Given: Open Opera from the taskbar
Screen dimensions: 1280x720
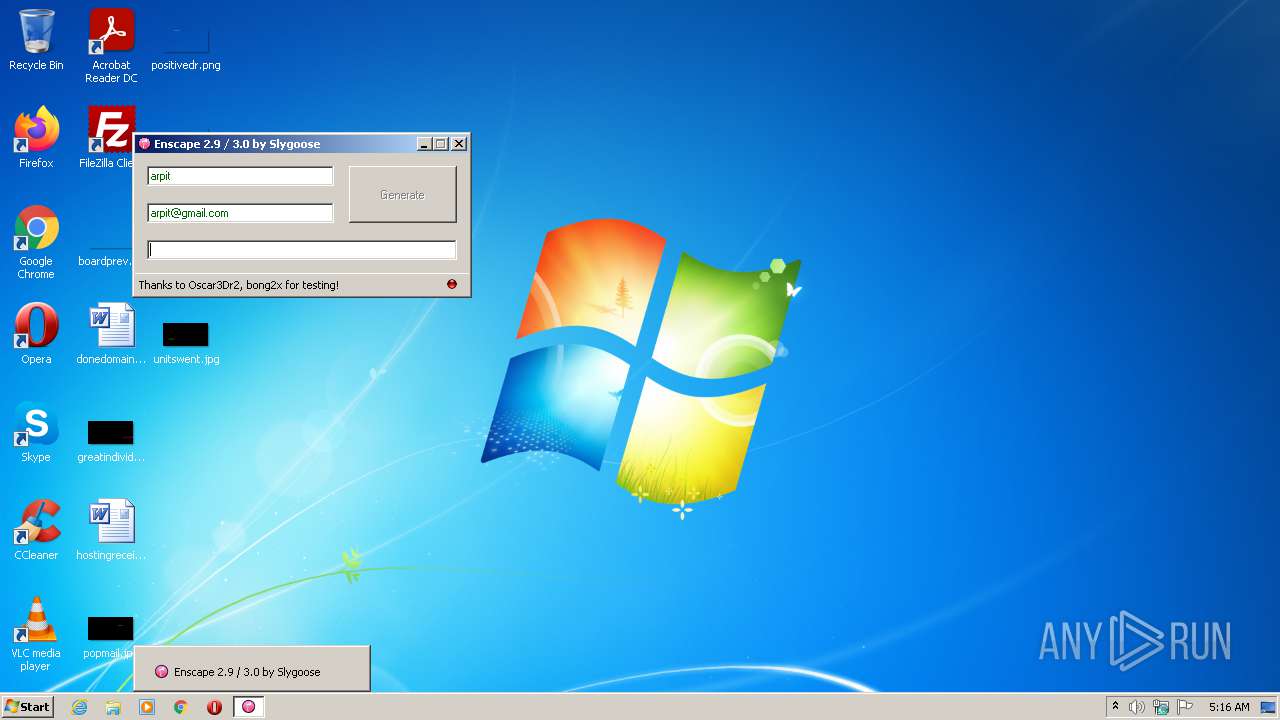Looking at the screenshot, I should click(x=214, y=707).
